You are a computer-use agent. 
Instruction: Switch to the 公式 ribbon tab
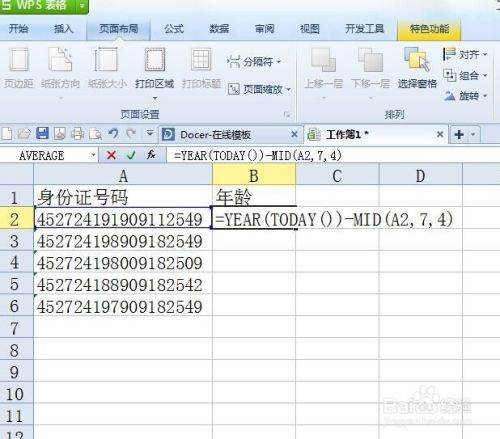174,29
